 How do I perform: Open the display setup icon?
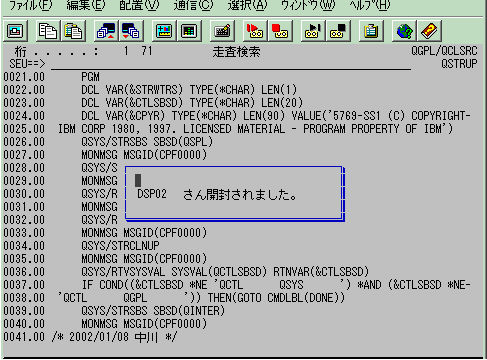(x=164, y=31)
